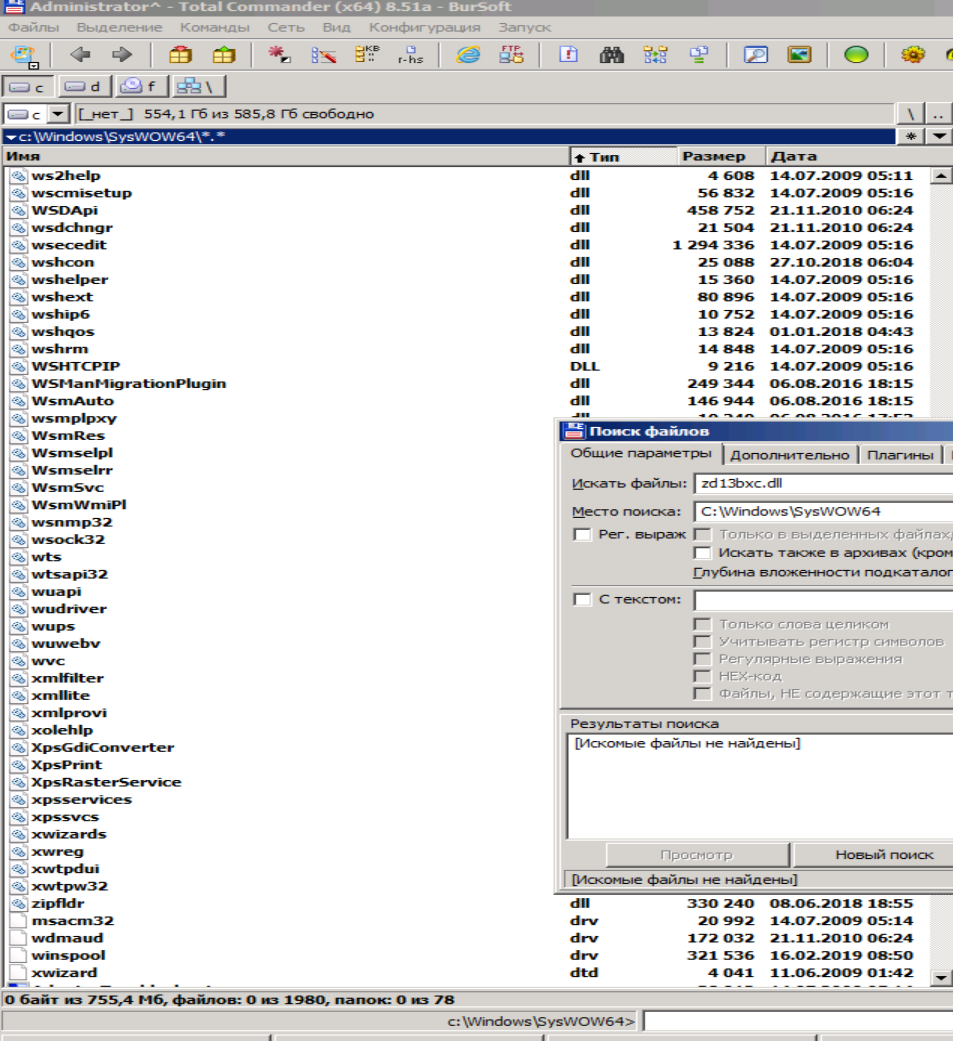
Task: Toggle Только слова целиком checkbox
Action: click(x=702, y=625)
